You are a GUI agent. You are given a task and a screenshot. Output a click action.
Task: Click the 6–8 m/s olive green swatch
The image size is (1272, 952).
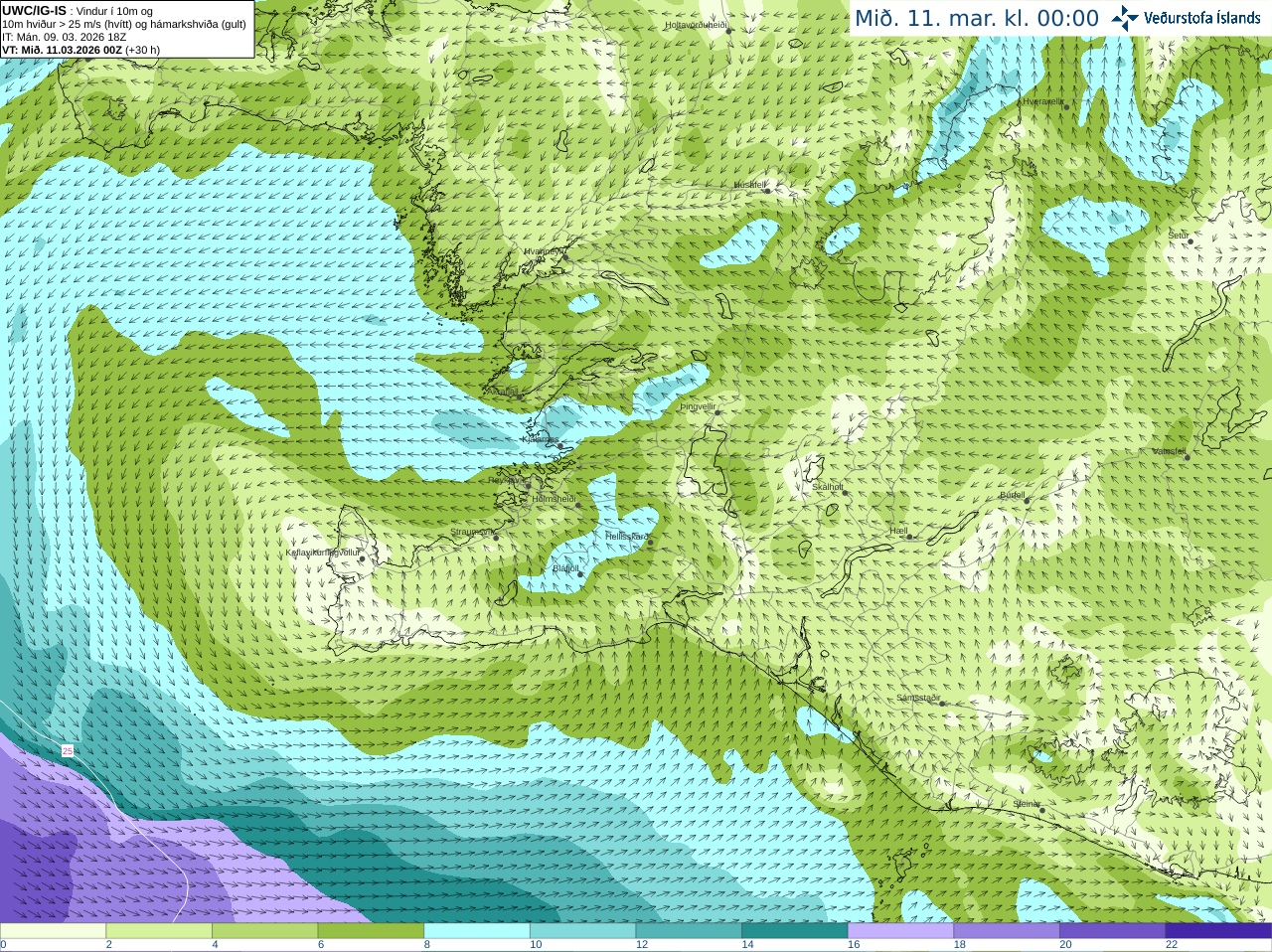click(371, 931)
